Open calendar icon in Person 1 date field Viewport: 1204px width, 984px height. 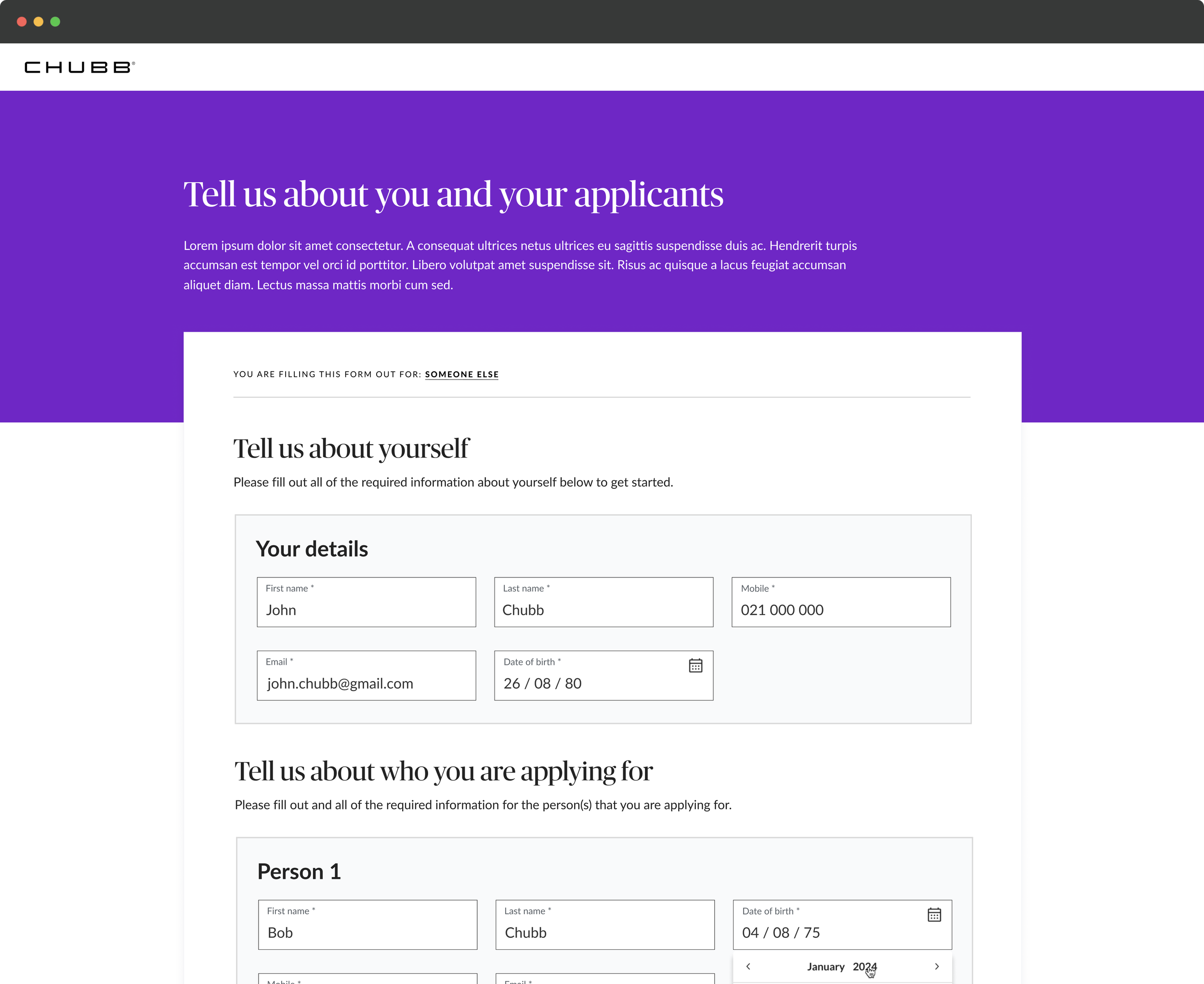pyautogui.click(x=934, y=914)
